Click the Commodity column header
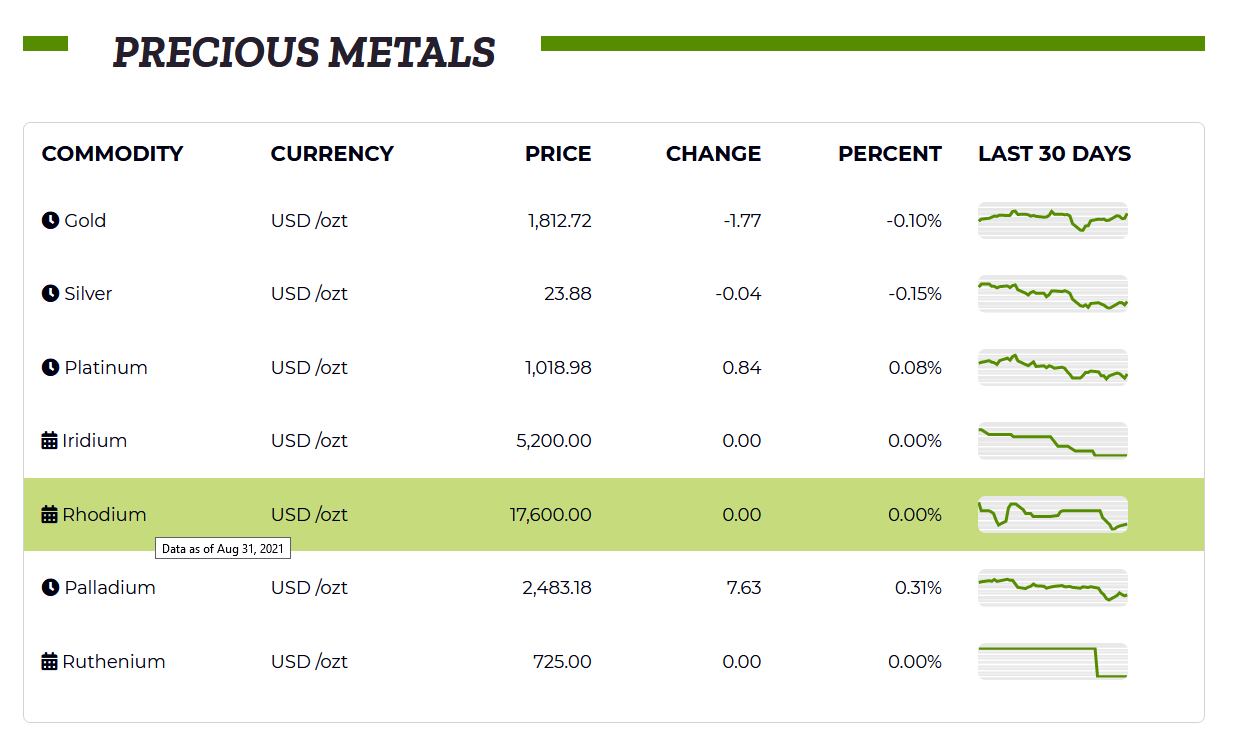Screen dimensions: 1239x755 click(112, 153)
